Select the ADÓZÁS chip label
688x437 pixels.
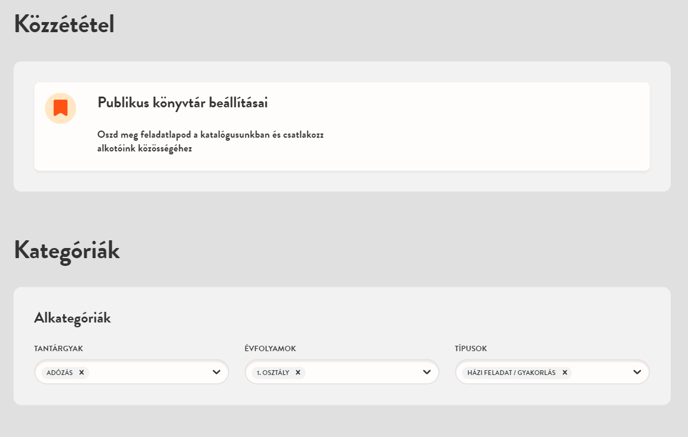[60, 373]
